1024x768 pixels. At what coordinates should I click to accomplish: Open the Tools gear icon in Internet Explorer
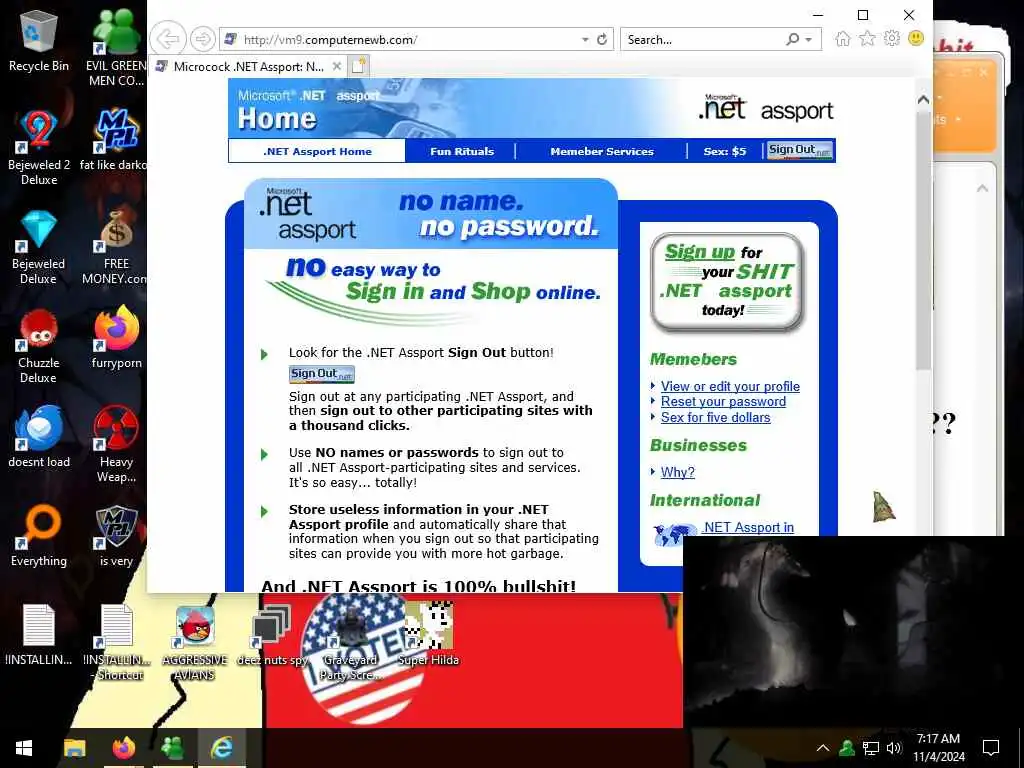891,39
